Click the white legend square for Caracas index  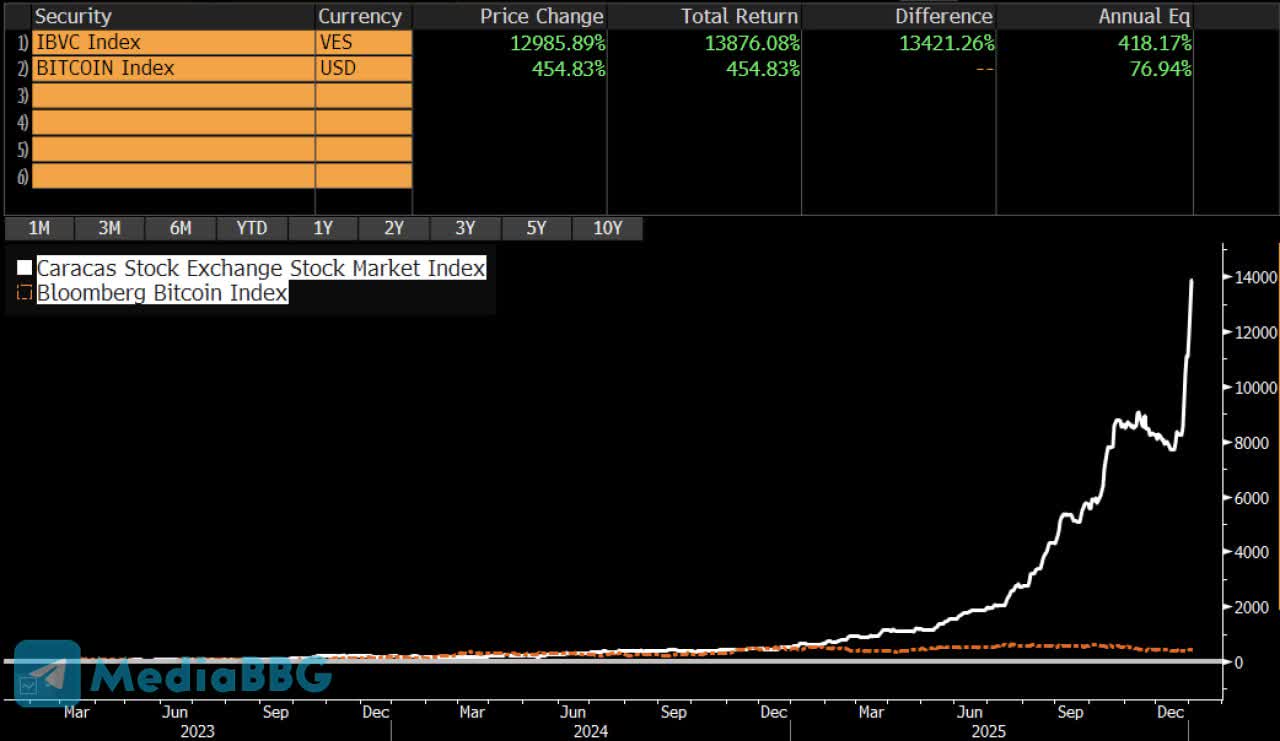24,268
